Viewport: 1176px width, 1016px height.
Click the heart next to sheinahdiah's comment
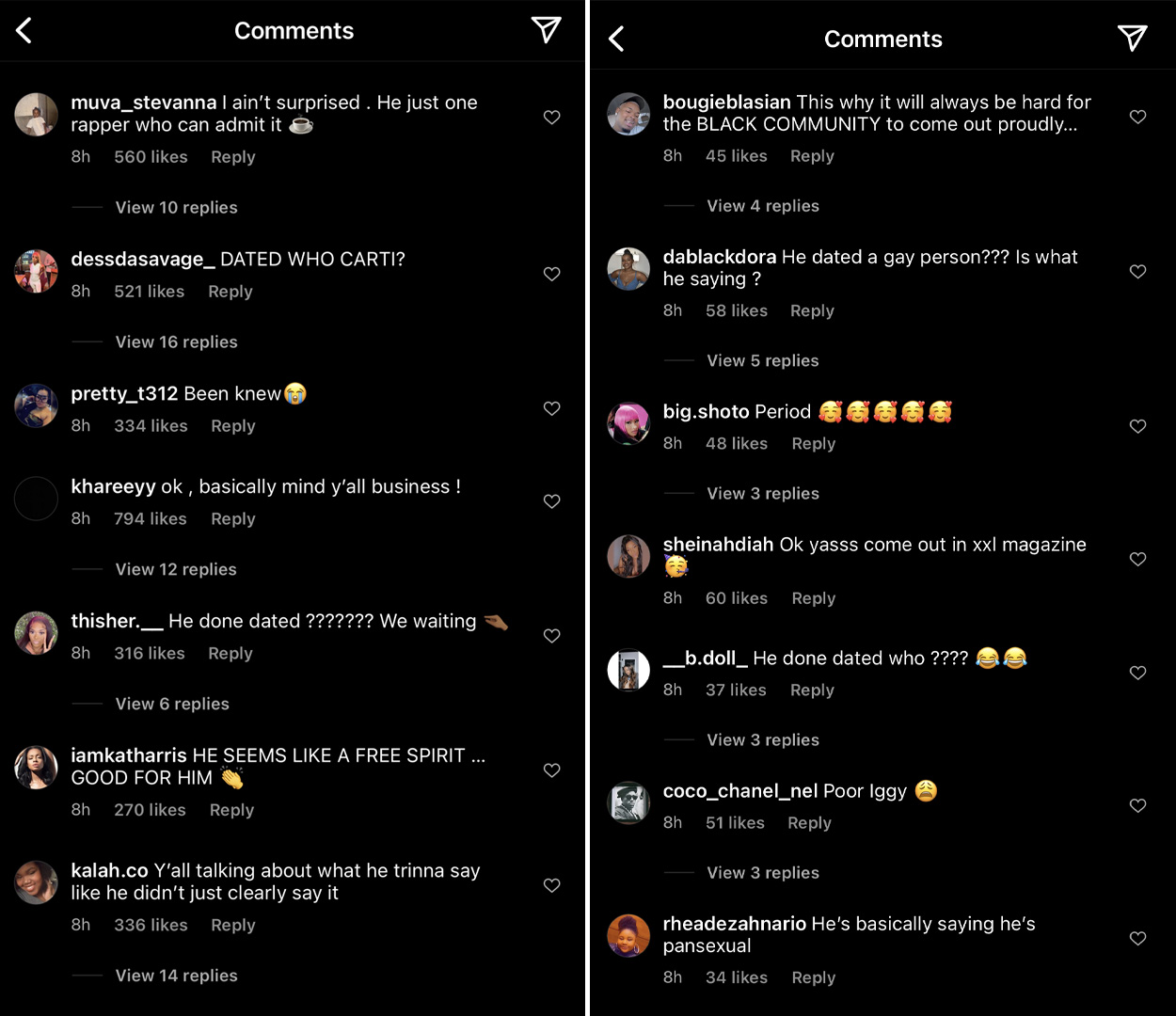click(x=1137, y=559)
